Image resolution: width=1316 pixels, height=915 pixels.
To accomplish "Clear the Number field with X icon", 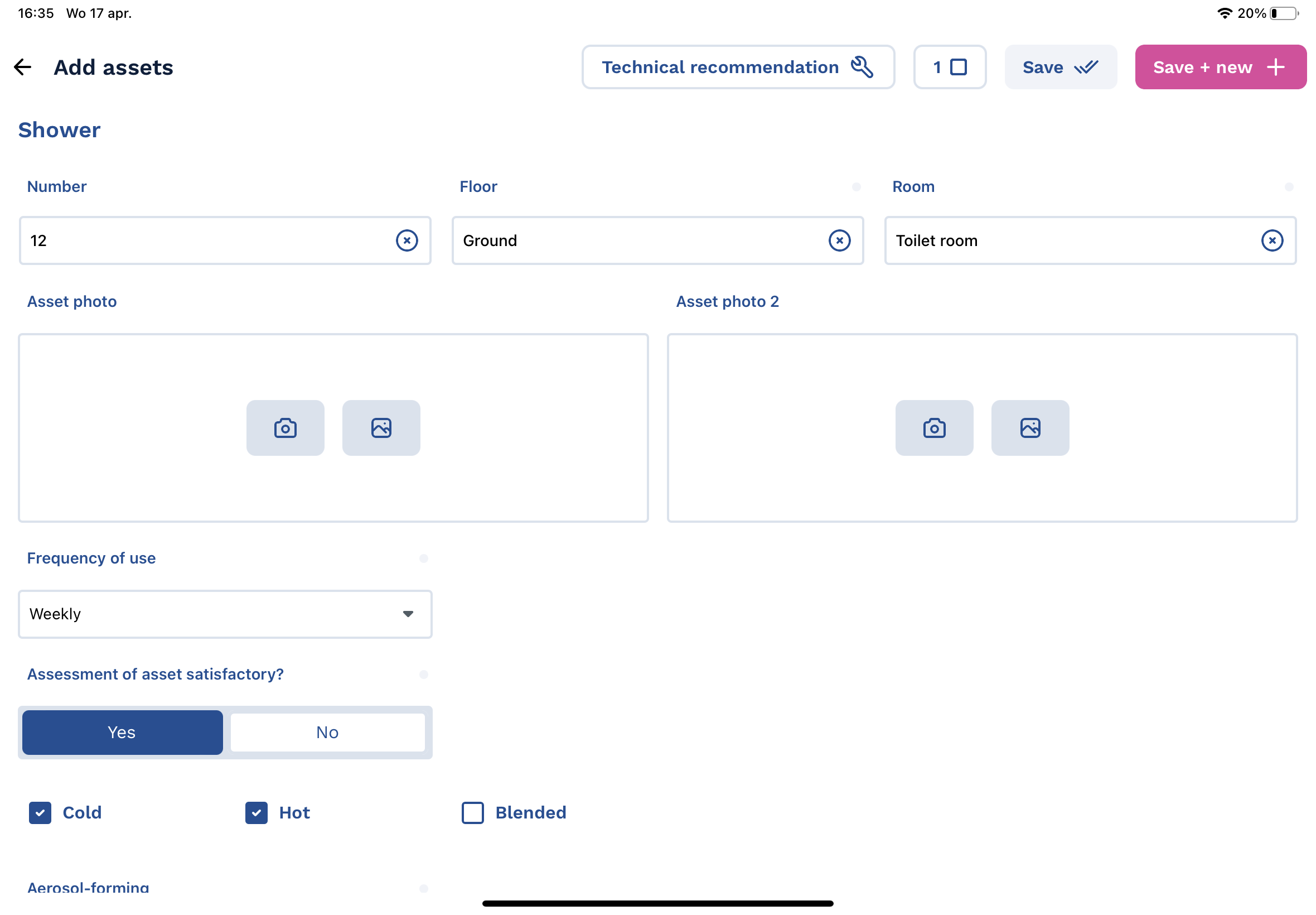I will point(406,240).
